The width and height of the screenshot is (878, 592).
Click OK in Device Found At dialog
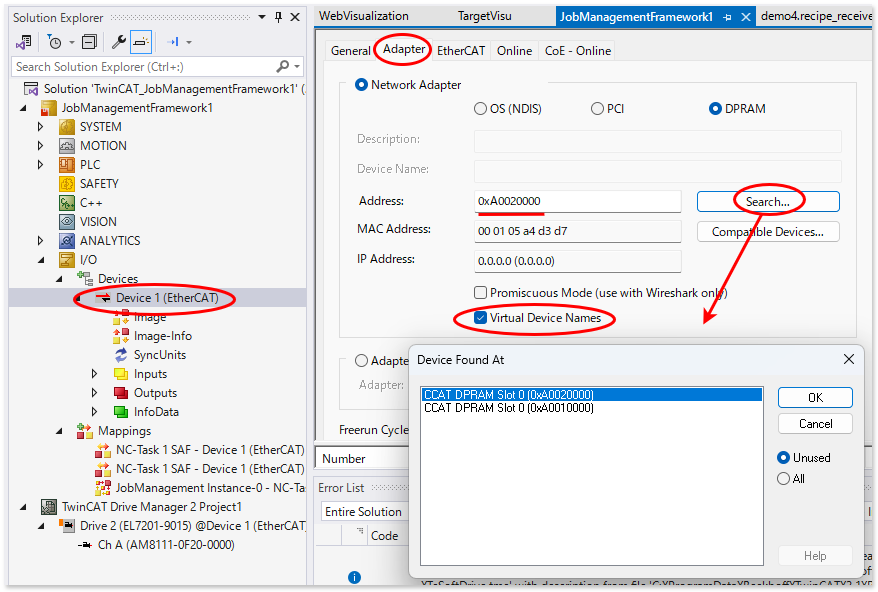pyautogui.click(x=814, y=397)
